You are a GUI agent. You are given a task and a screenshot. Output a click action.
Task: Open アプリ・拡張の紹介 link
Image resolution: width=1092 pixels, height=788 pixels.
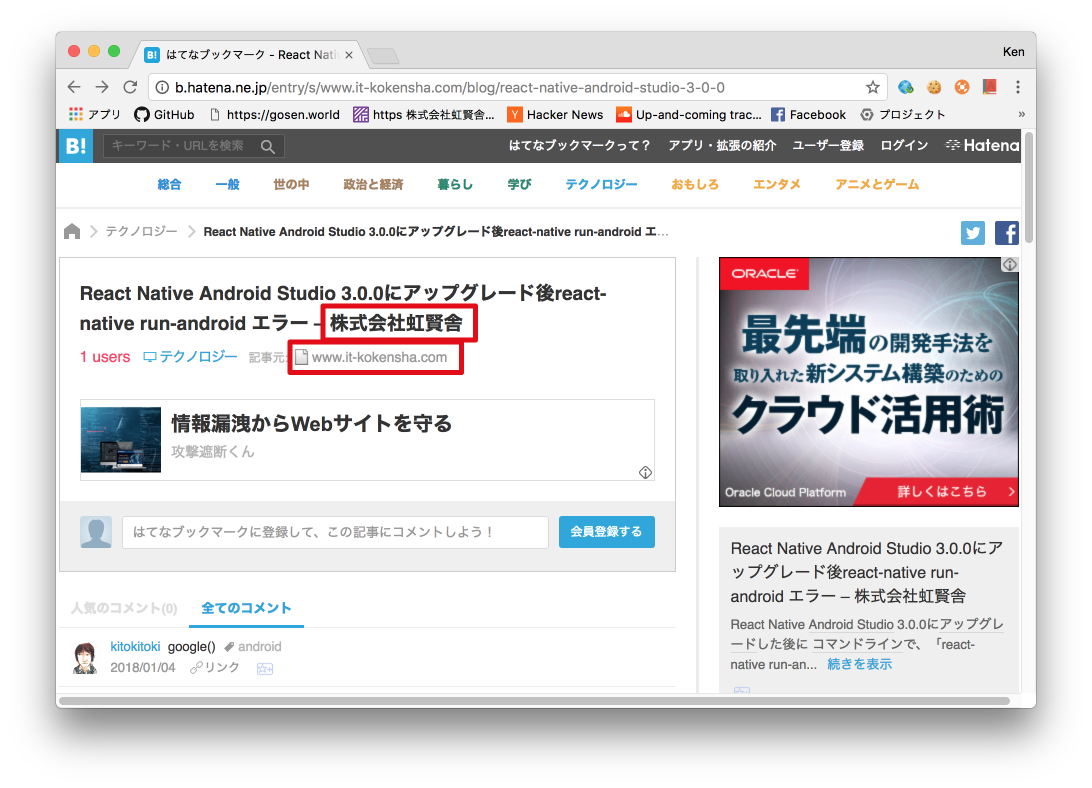tap(722, 145)
